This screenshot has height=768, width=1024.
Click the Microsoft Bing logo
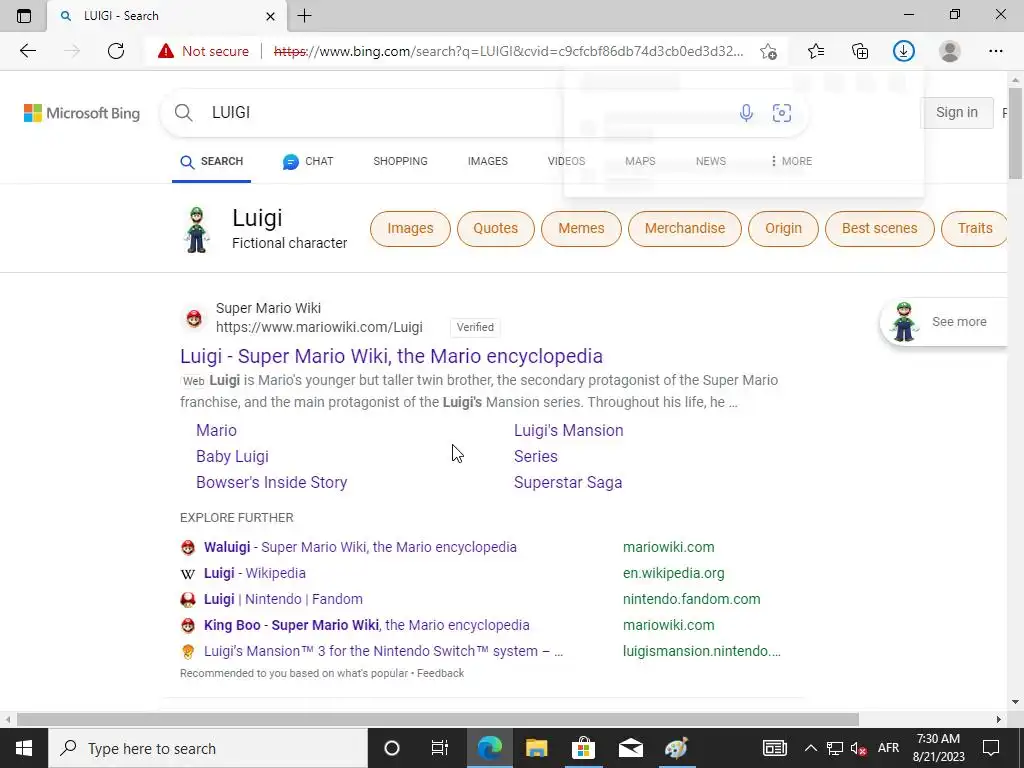(x=82, y=113)
